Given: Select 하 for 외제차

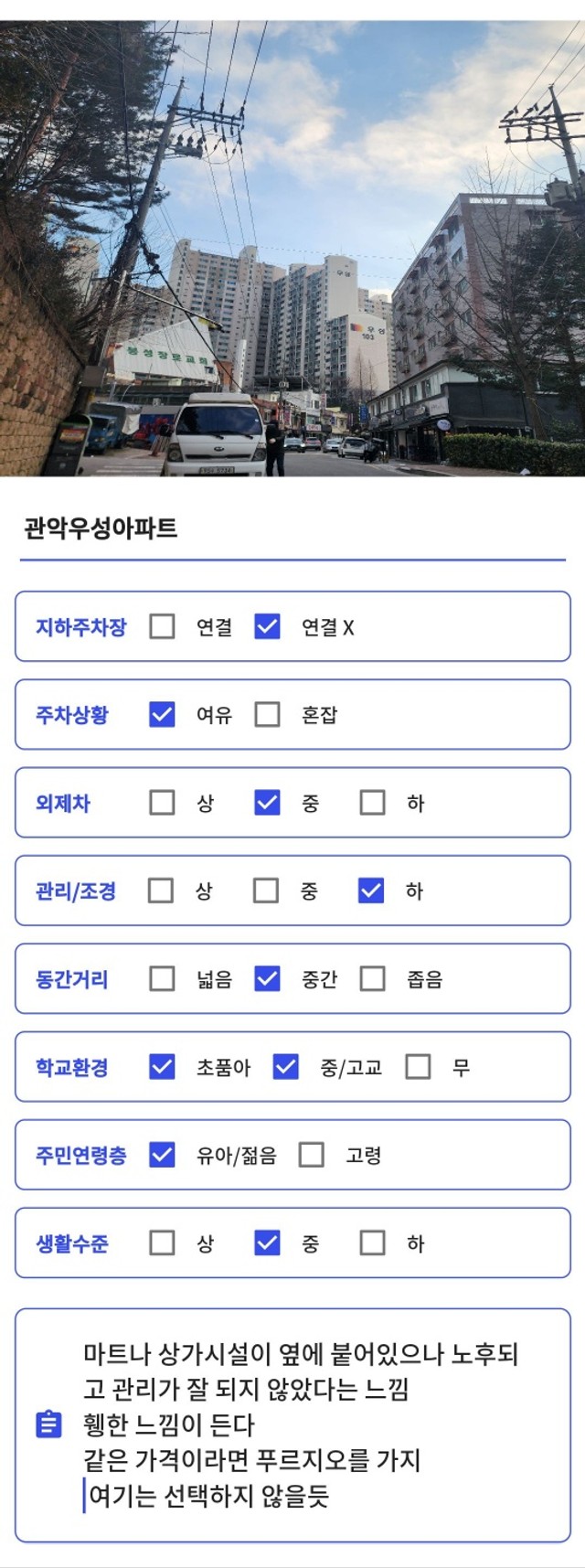Looking at the screenshot, I should coord(372,803).
